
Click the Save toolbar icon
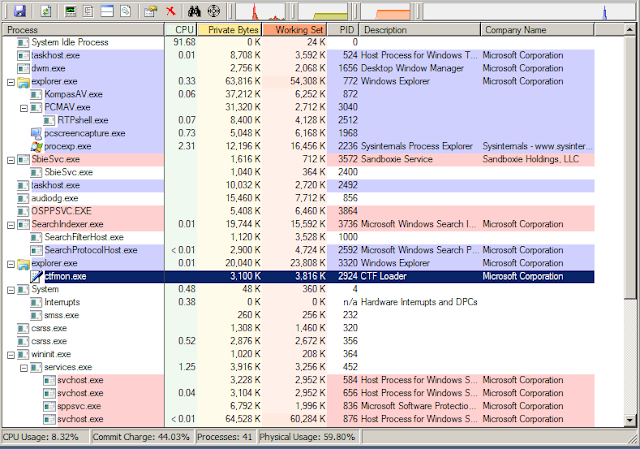click(19, 11)
